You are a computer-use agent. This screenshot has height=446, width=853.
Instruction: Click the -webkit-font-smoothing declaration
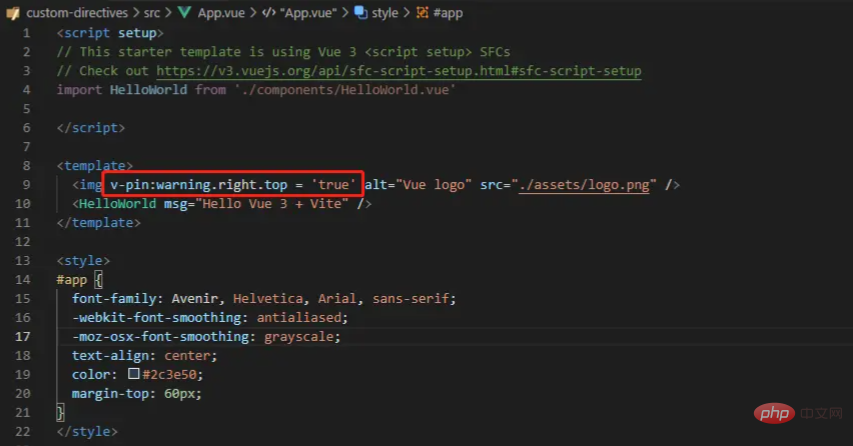coord(210,318)
